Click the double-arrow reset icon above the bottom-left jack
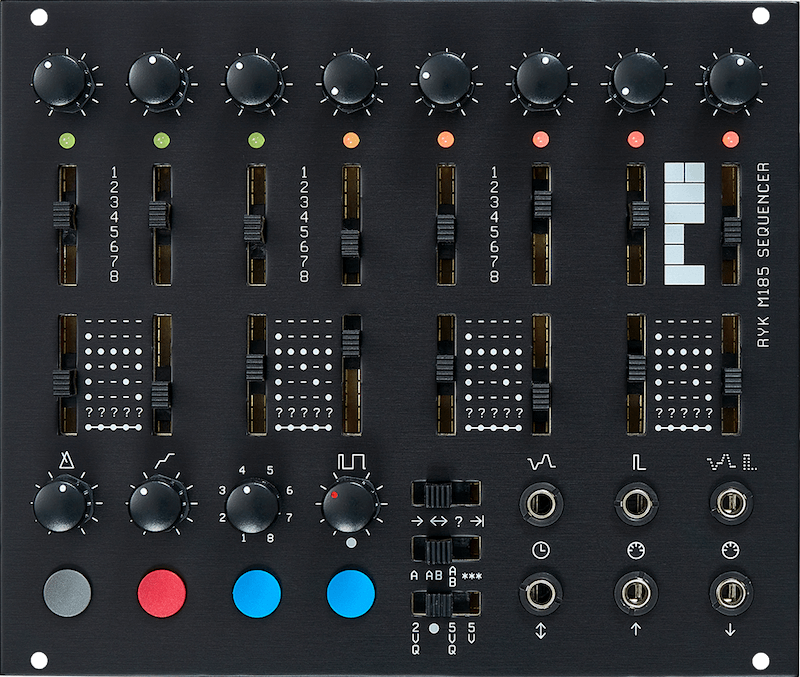800x677 pixels. (541, 630)
